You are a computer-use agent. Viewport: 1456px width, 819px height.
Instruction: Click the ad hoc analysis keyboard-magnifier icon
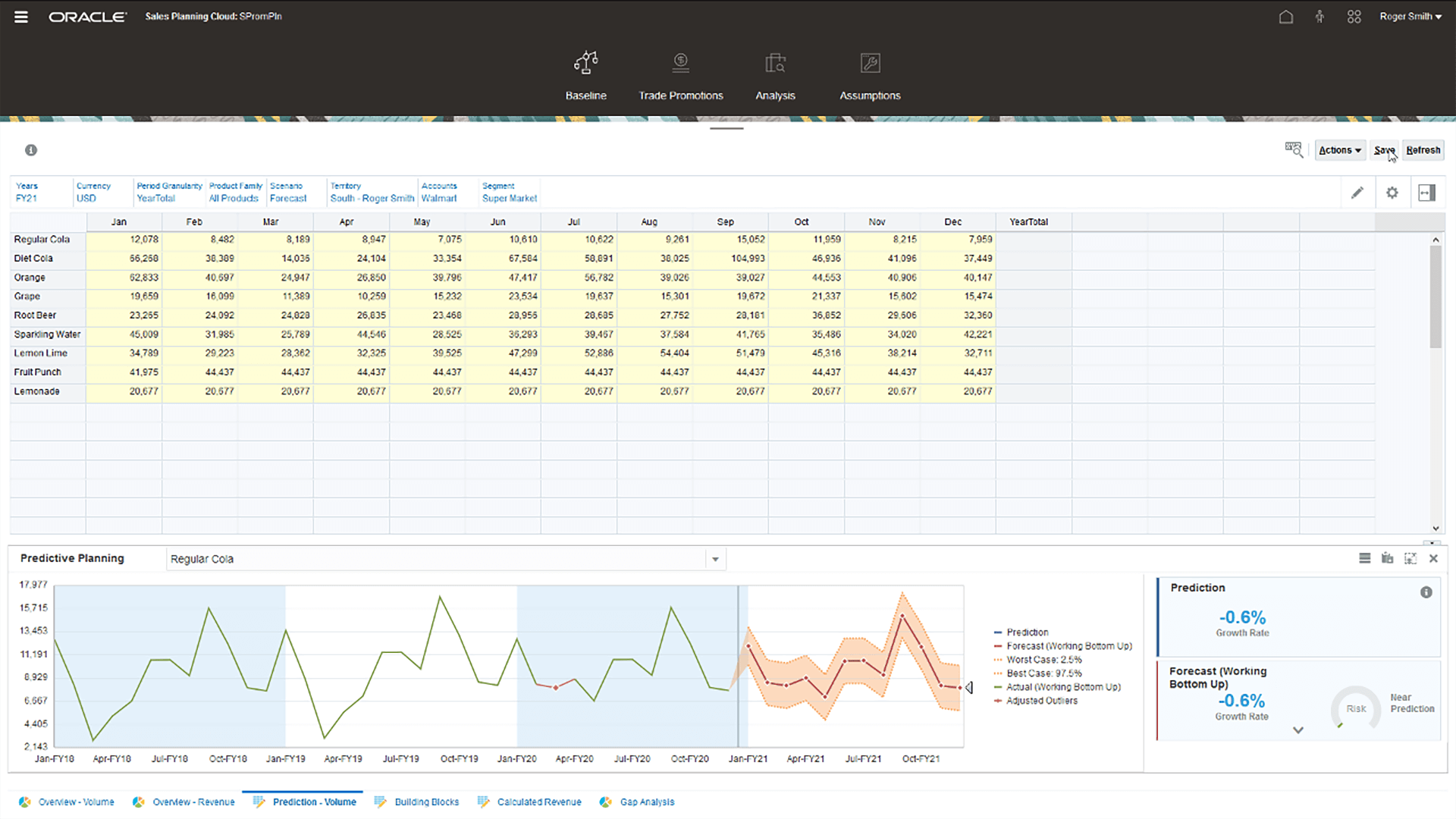point(1294,149)
